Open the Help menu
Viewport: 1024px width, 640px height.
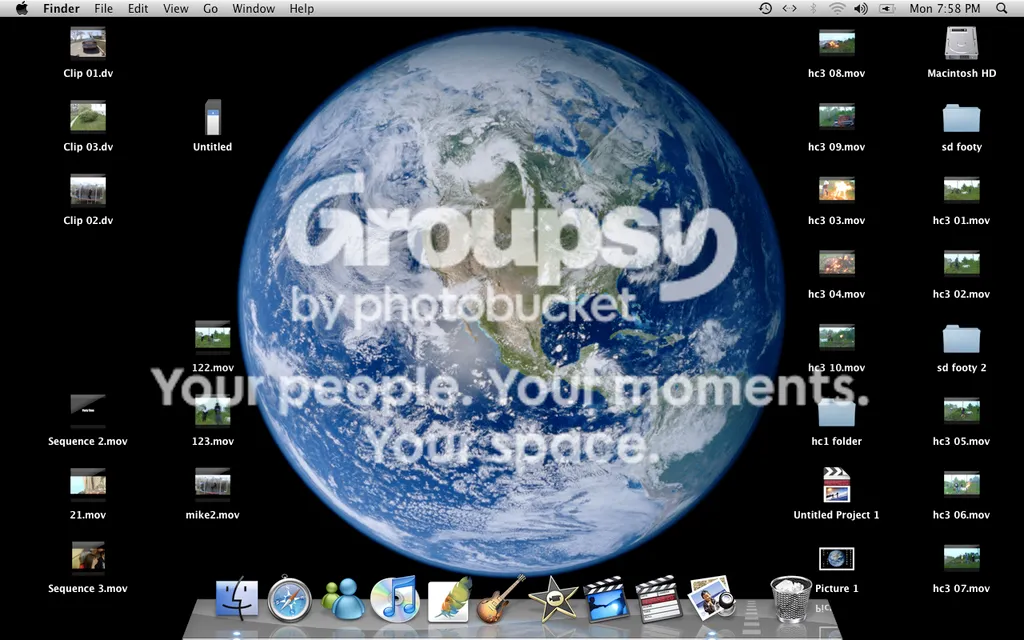[302, 8]
